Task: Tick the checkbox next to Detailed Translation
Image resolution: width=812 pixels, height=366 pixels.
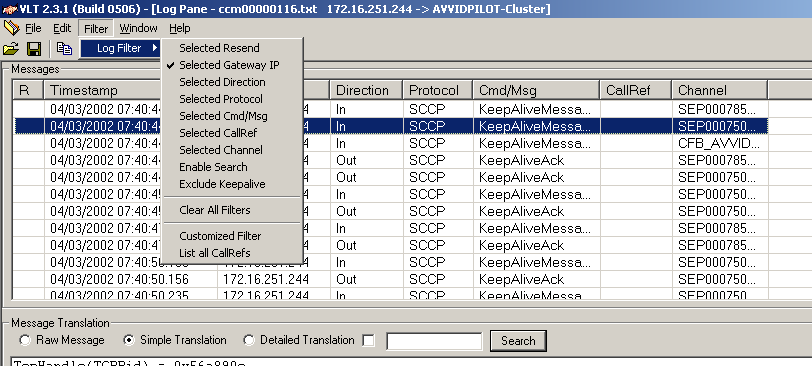Action: click(368, 341)
